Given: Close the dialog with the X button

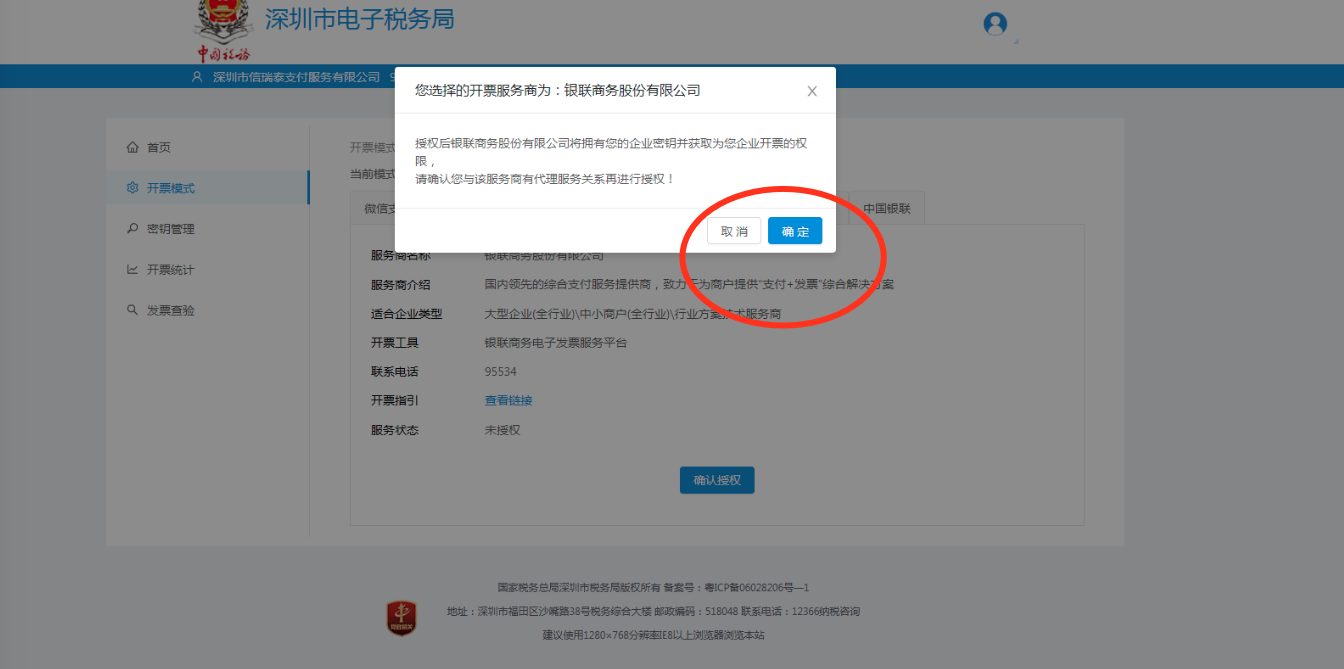Looking at the screenshot, I should tap(812, 91).
